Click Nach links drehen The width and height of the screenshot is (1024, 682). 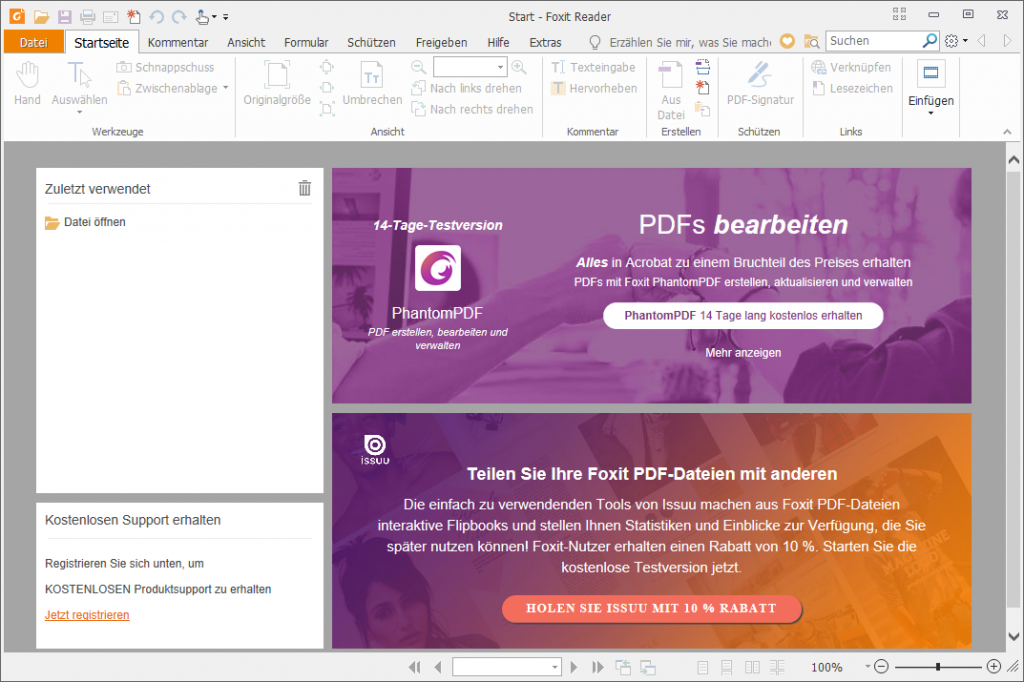pyautogui.click(x=466, y=88)
